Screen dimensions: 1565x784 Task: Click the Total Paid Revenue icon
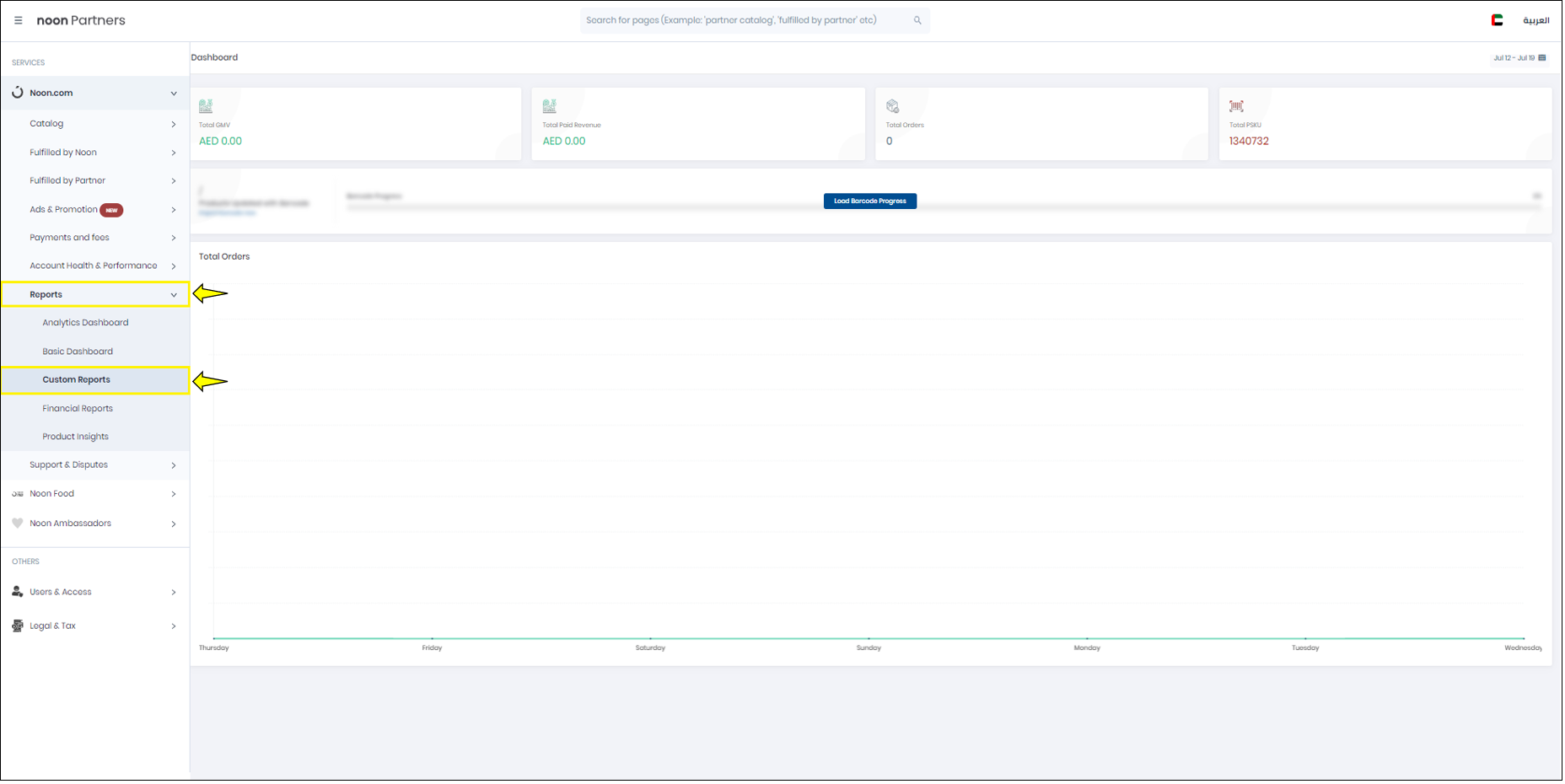[550, 107]
